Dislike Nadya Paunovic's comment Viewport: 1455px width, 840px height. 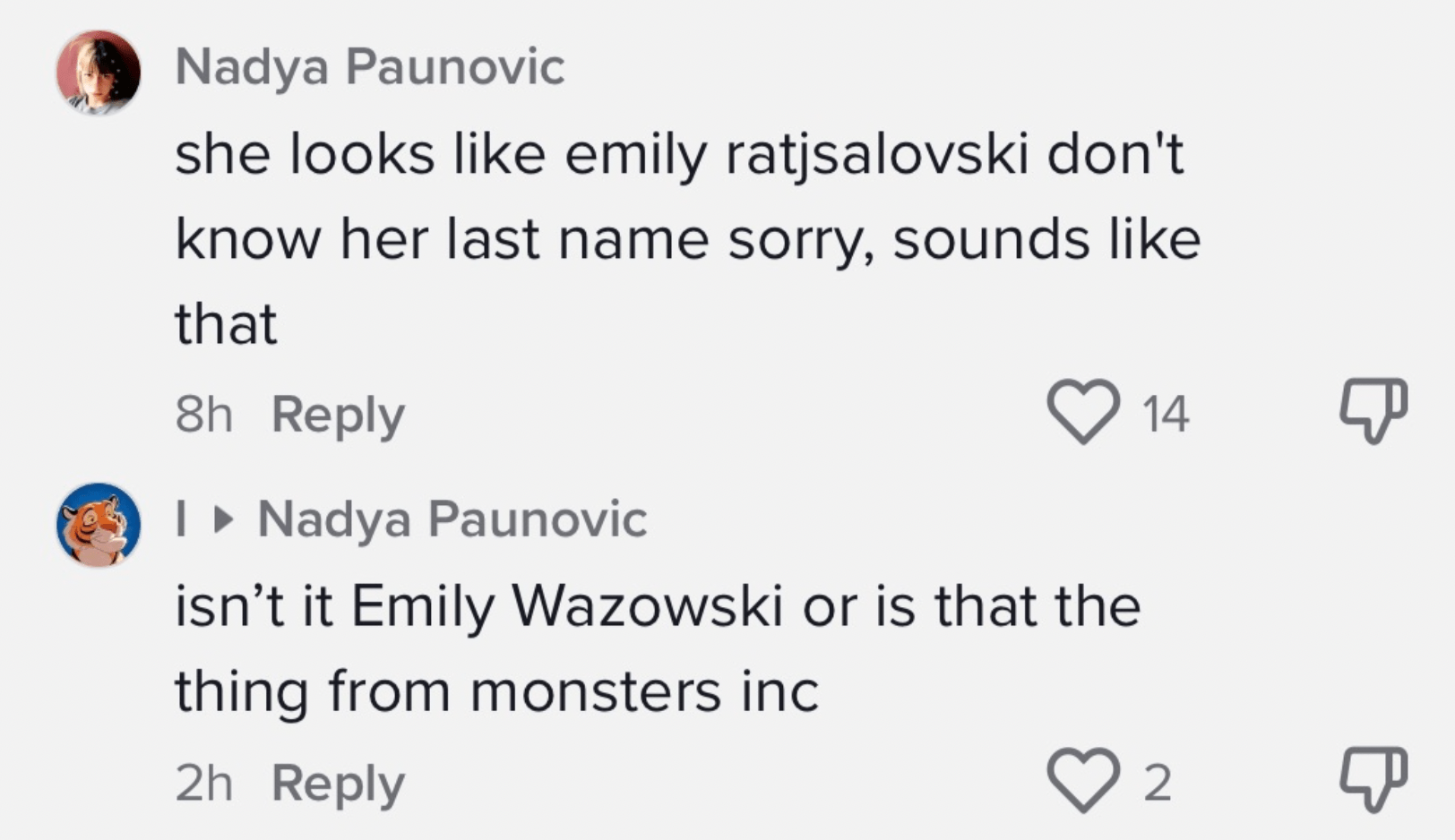click(x=1373, y=411)
